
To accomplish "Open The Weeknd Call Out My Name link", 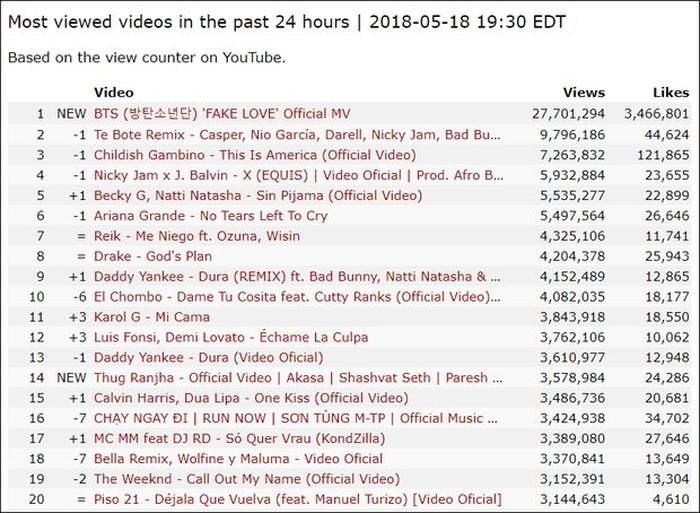I will tap(246, 479).
